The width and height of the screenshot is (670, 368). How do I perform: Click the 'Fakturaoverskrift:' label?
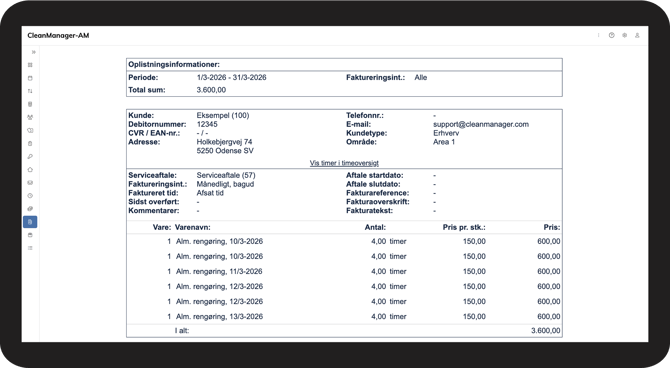pyautogui.click(x=378, y=202)
